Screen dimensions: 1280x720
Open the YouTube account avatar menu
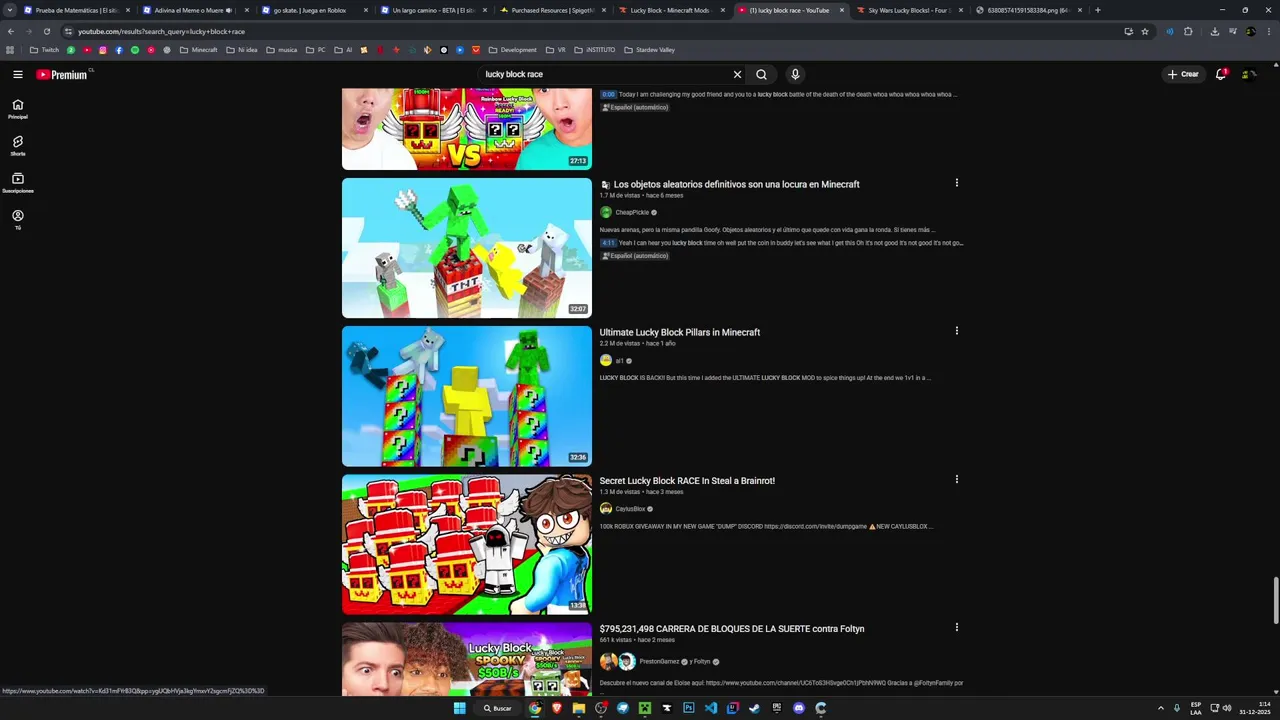pos(1248,74)
